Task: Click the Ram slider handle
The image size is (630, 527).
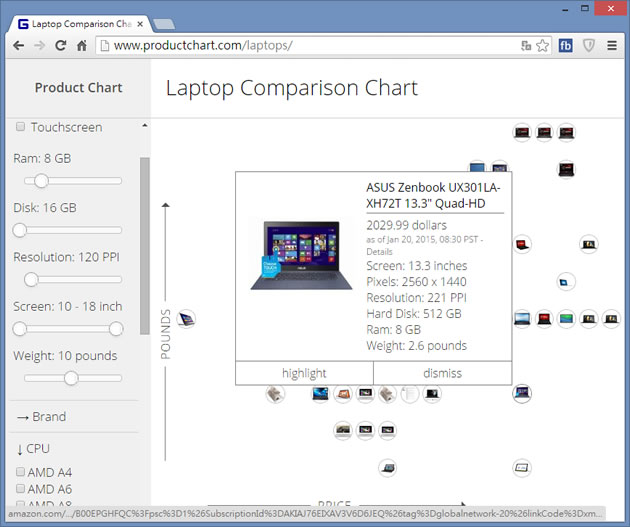Action: click(41, 181)
